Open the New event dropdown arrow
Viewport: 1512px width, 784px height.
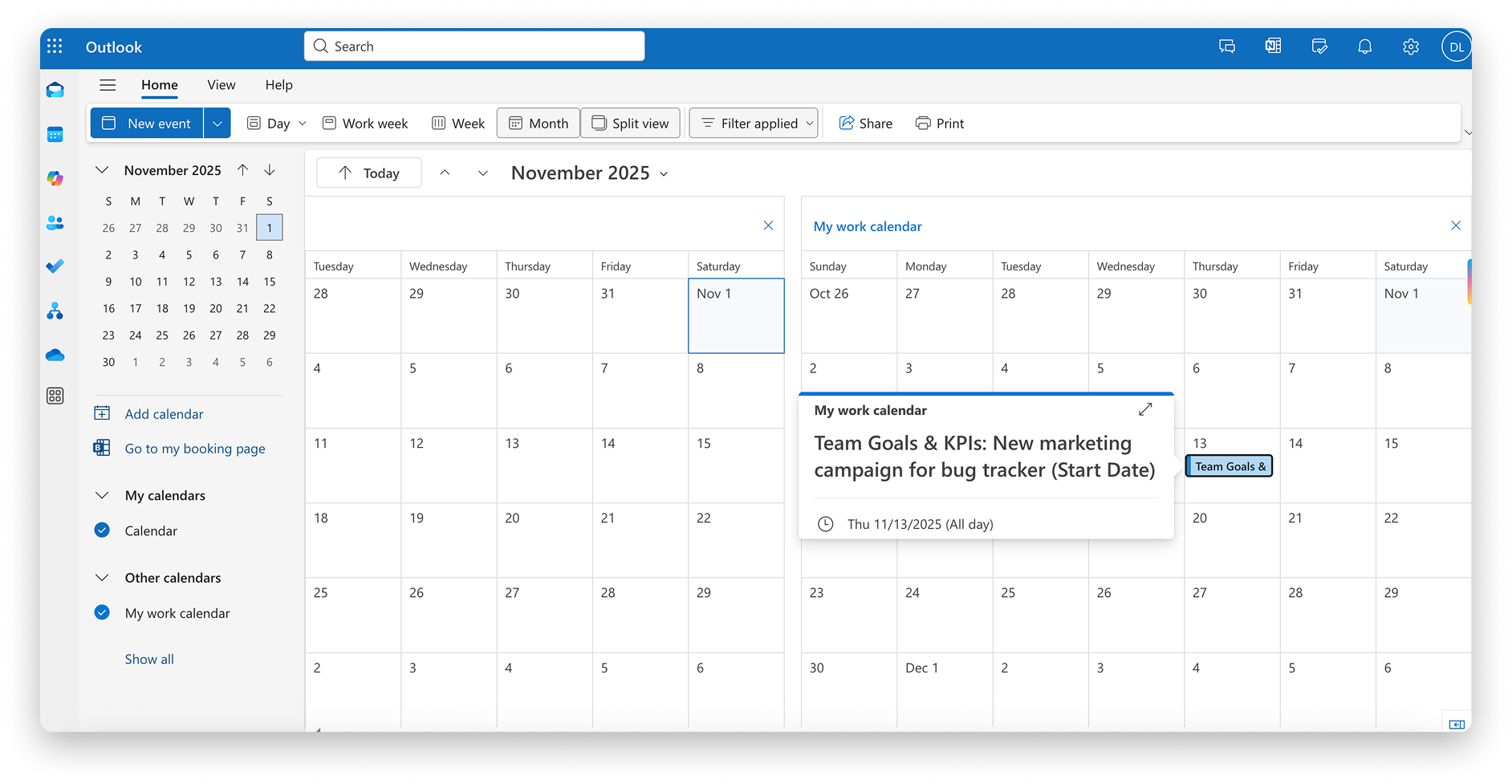point(217,124)
